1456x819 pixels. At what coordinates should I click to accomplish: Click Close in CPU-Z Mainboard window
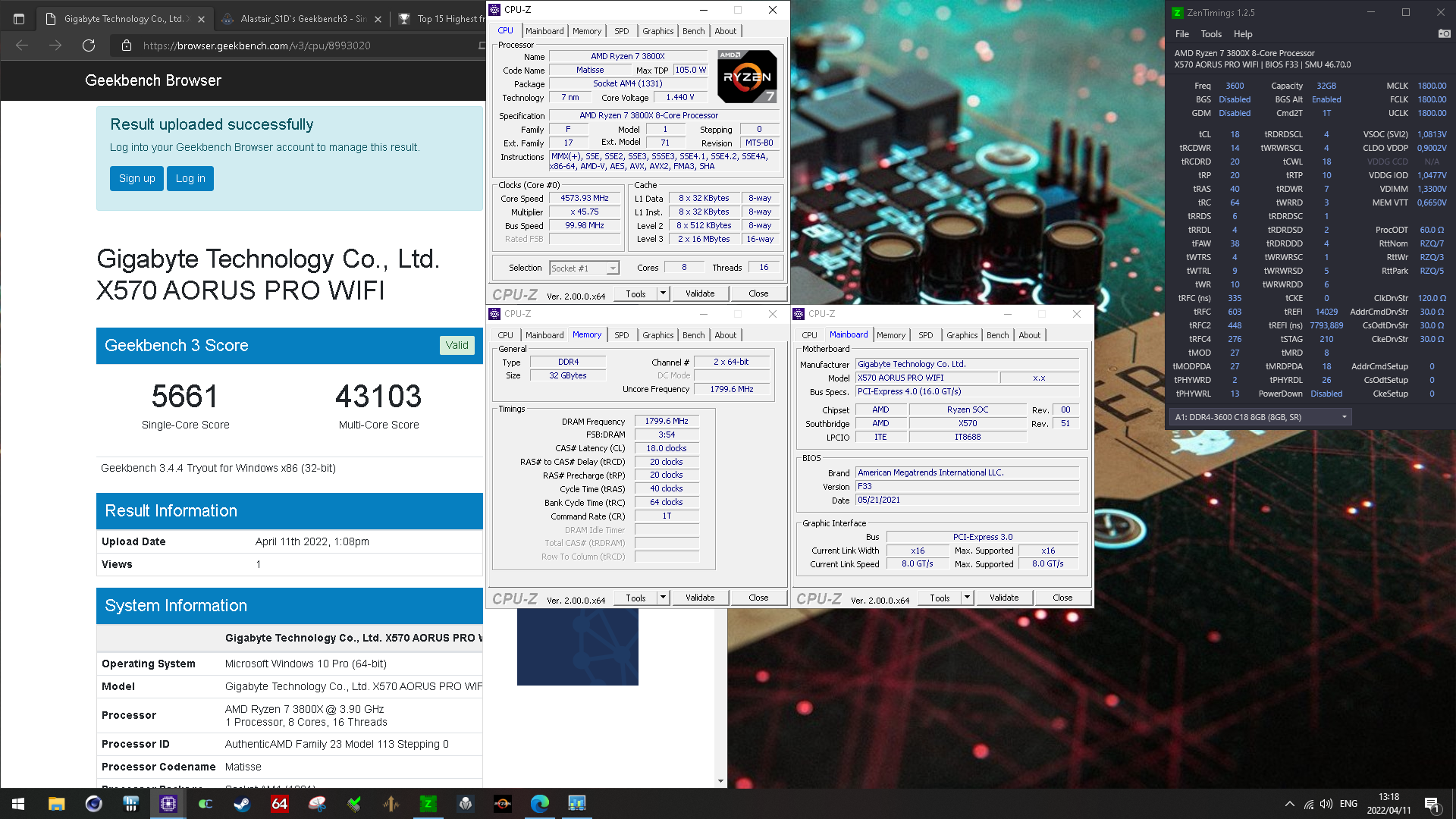click(1062, 598)
